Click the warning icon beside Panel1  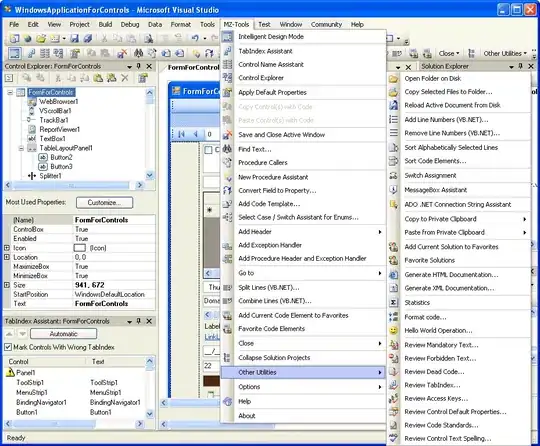(x=10, y=372)
